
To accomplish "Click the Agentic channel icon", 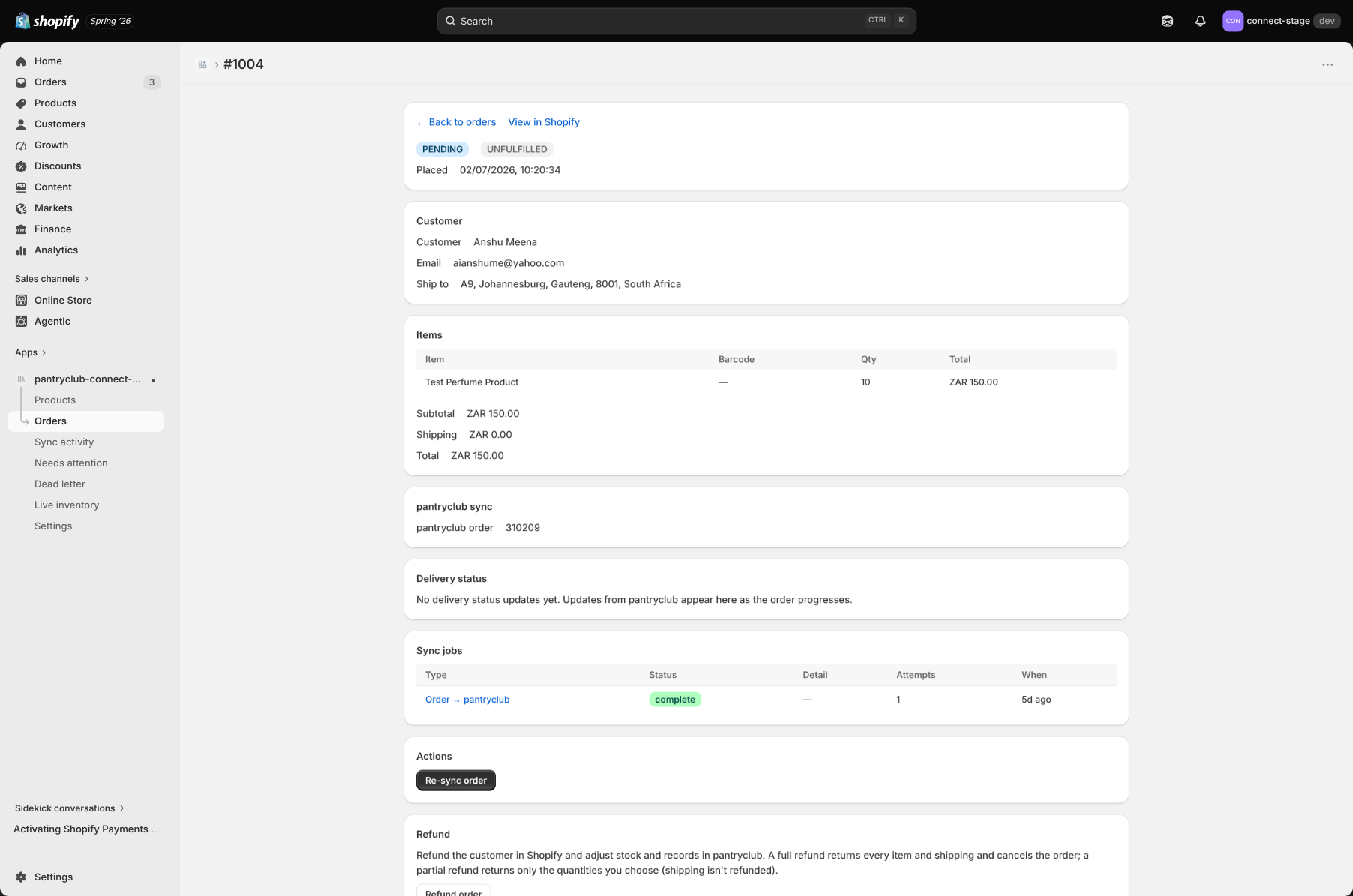I will click(x=21, y=321).
